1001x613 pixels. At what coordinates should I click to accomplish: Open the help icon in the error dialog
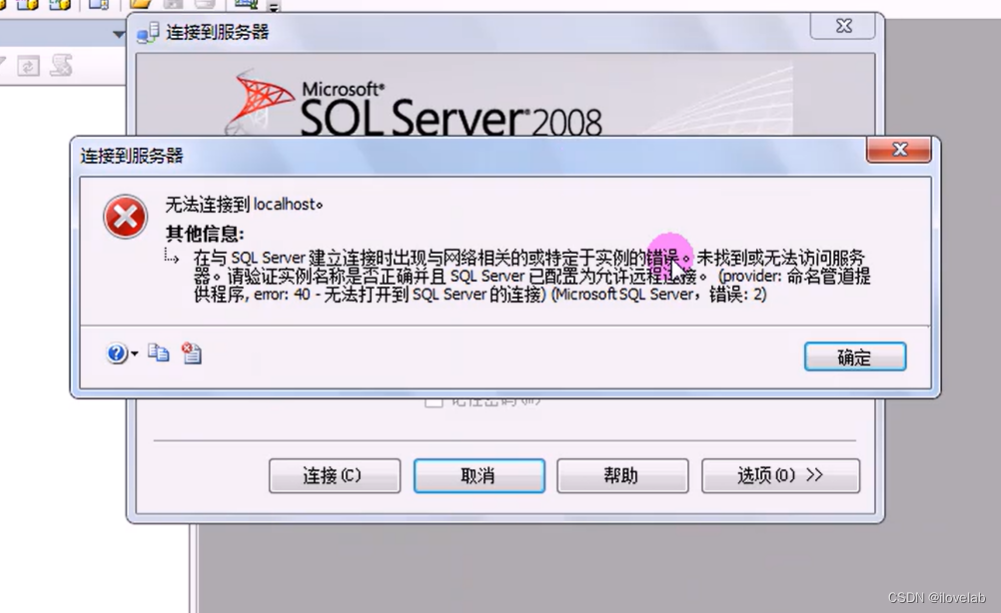[116, 353]
